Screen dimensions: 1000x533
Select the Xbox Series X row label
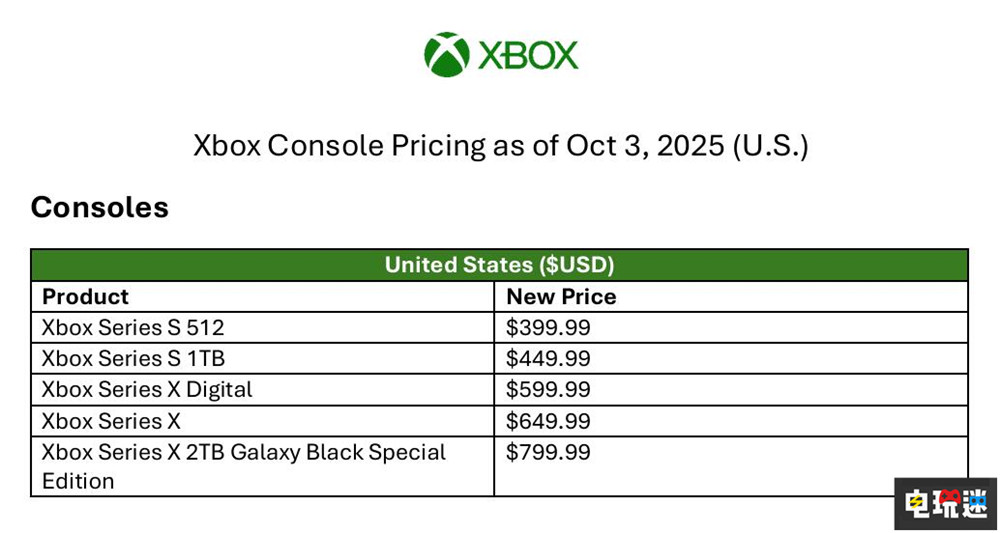[111, 420]
